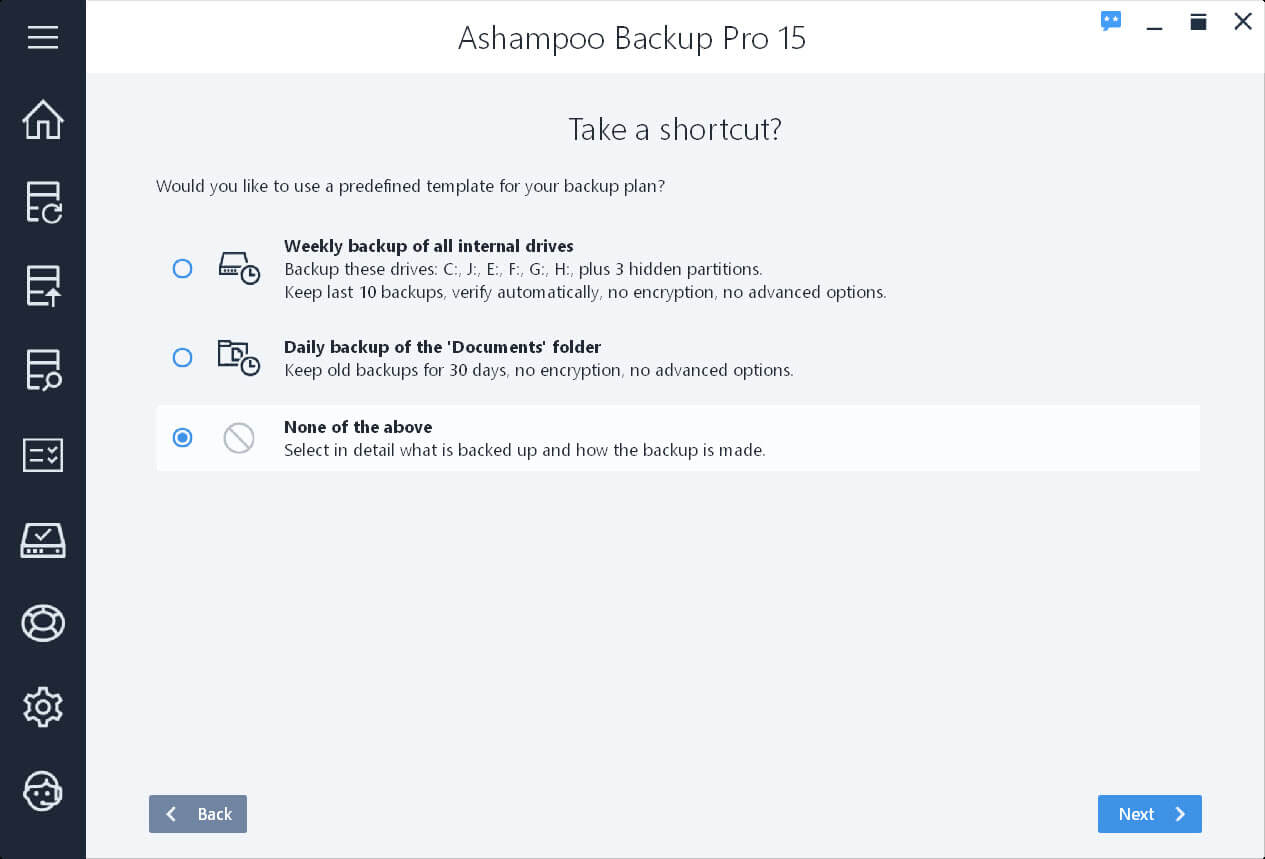The image size is (1265, 859).
Task: Open backup plans icon with refresh arrow
Action: point(43,202)
